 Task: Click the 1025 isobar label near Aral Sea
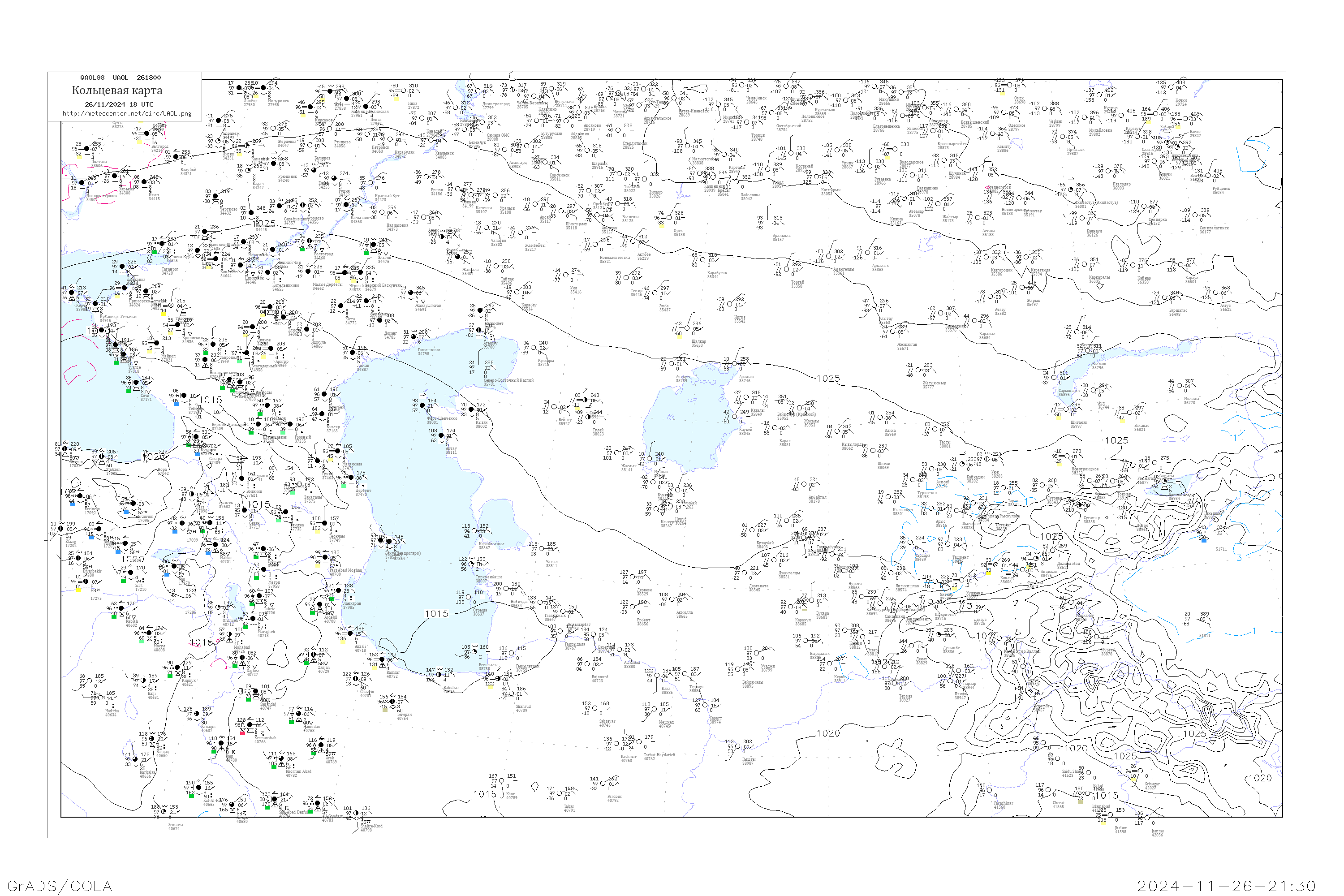pyautogui.click(x=828, y=378)
